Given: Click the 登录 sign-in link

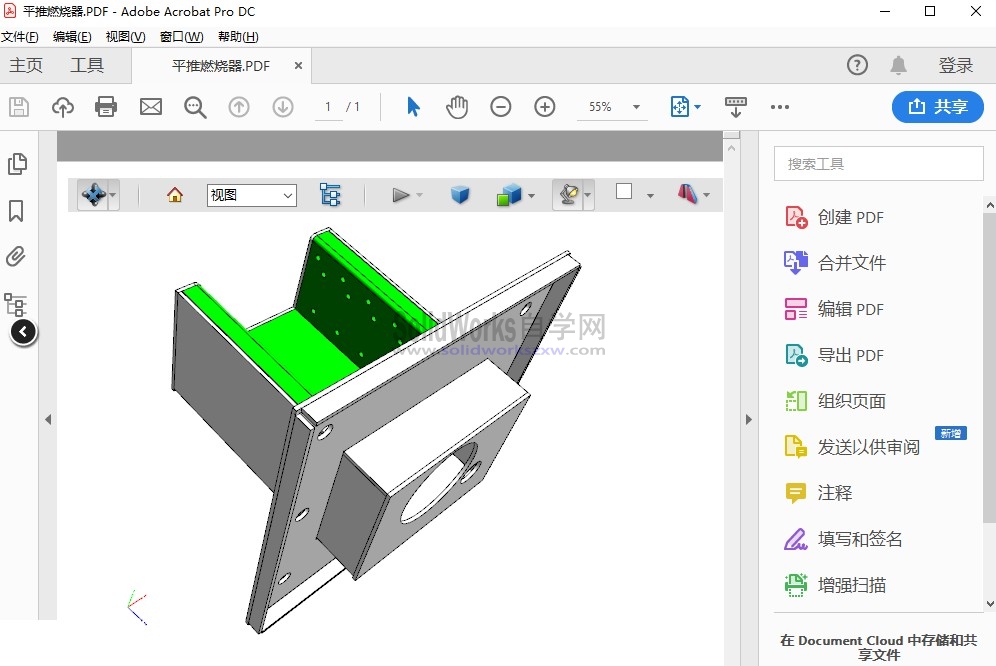Looking at the screenshot, I should tap(955, 66).
